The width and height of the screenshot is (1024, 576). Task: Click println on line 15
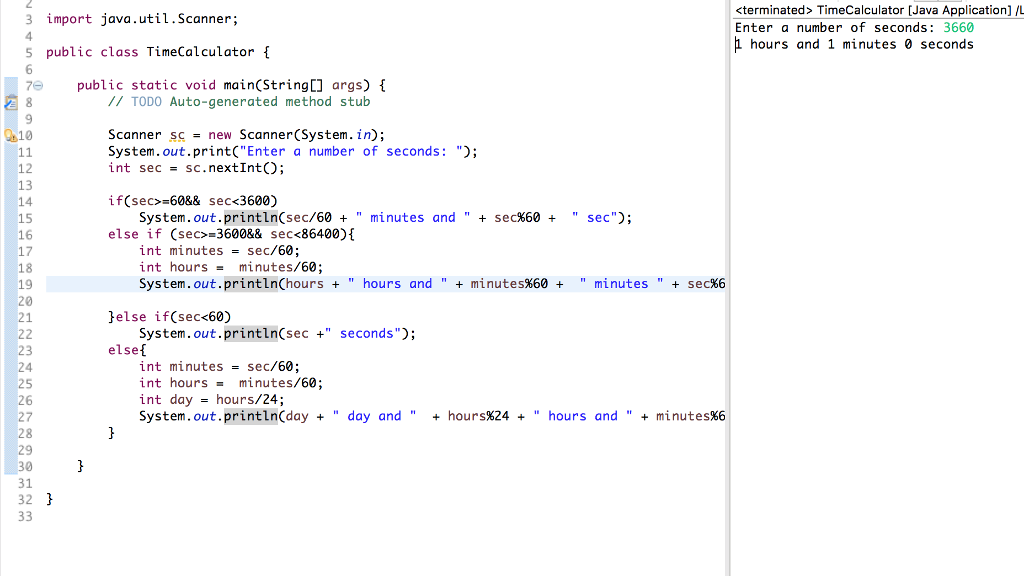(x=251, y=217)
